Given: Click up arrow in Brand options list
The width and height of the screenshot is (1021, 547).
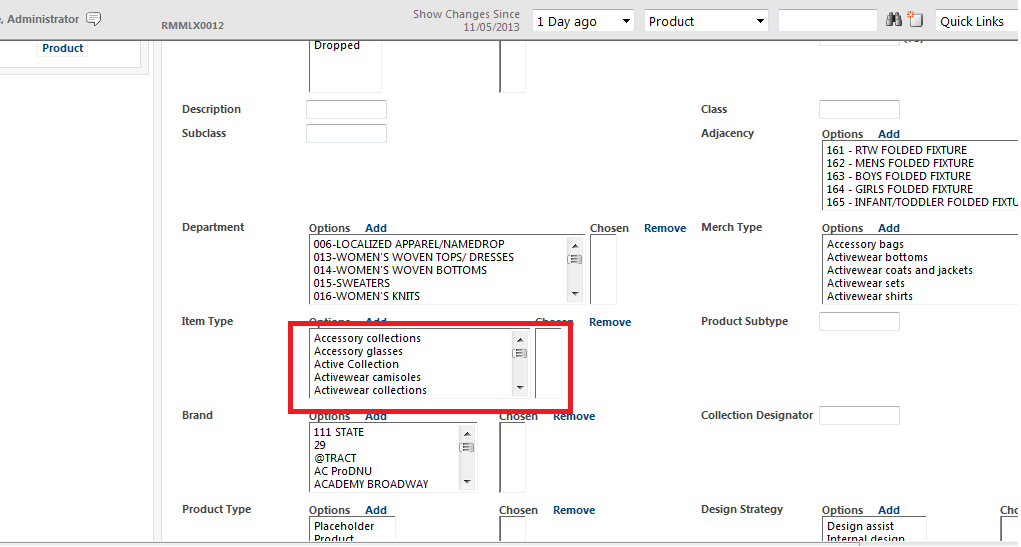Looking at the screenshot, I should (x=466, y=432).
